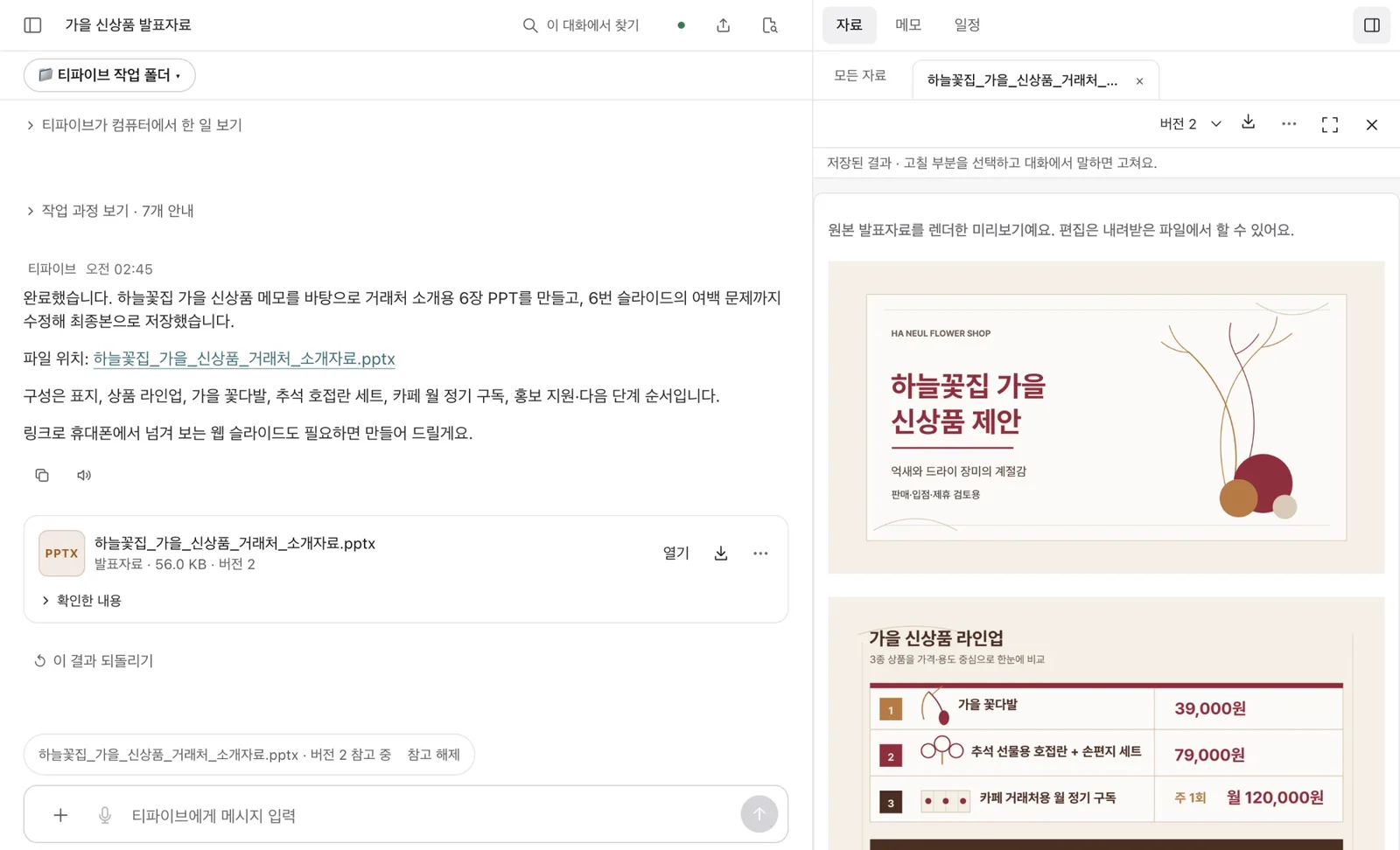Copy the assistant reply with copy icon
The image size is (1400, 850).
[x=42, y=475]
